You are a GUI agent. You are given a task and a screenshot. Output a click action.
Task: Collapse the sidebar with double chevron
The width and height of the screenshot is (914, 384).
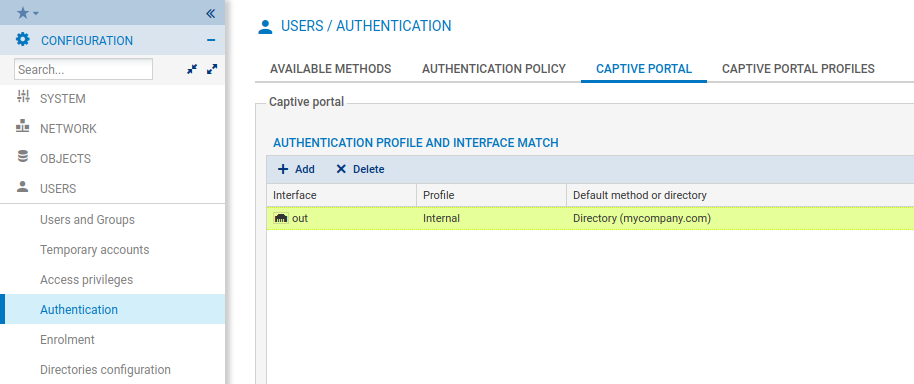[x=210, y=13]
